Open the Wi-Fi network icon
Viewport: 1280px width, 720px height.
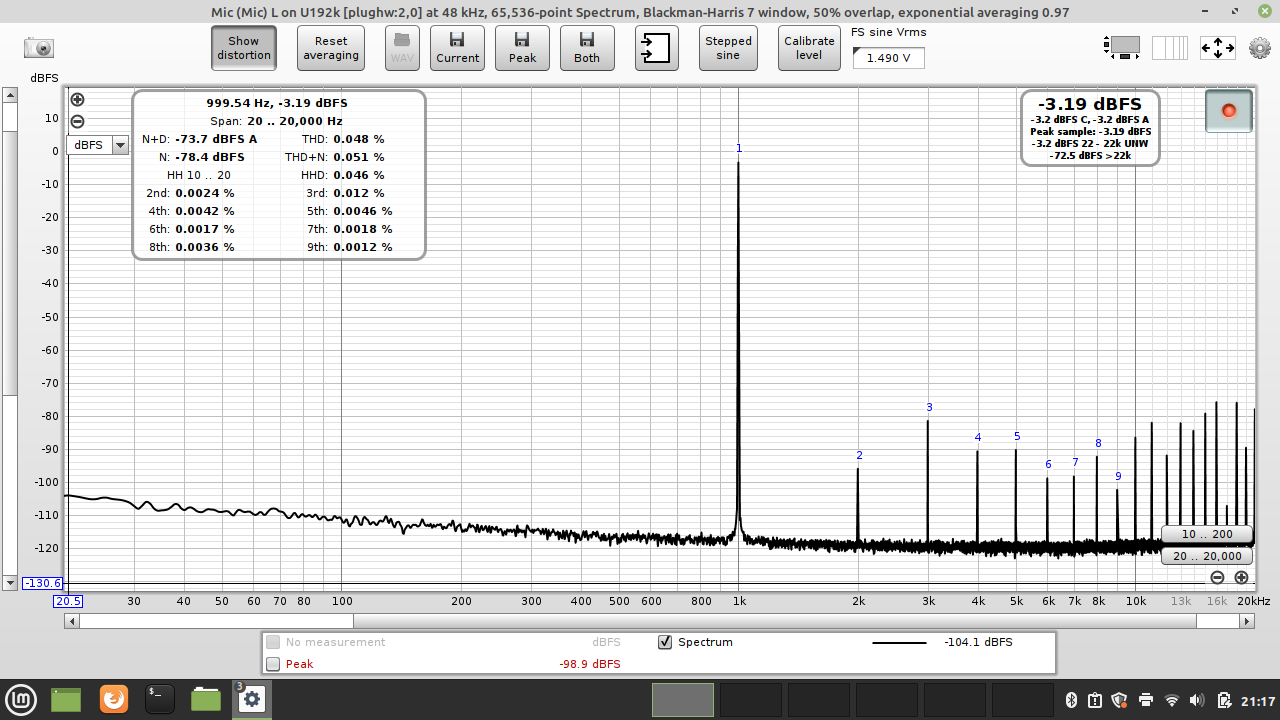[x=1172, y=699]
